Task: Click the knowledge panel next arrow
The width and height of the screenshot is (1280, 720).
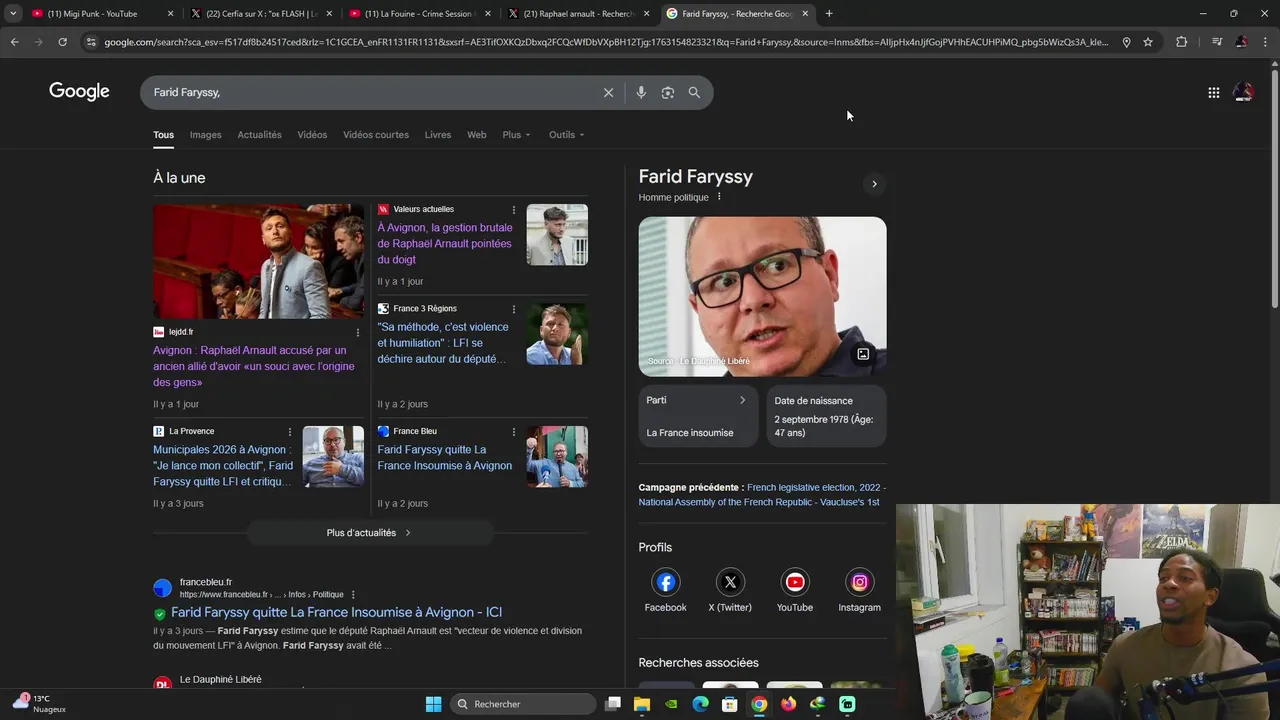Action: (874, 184)
